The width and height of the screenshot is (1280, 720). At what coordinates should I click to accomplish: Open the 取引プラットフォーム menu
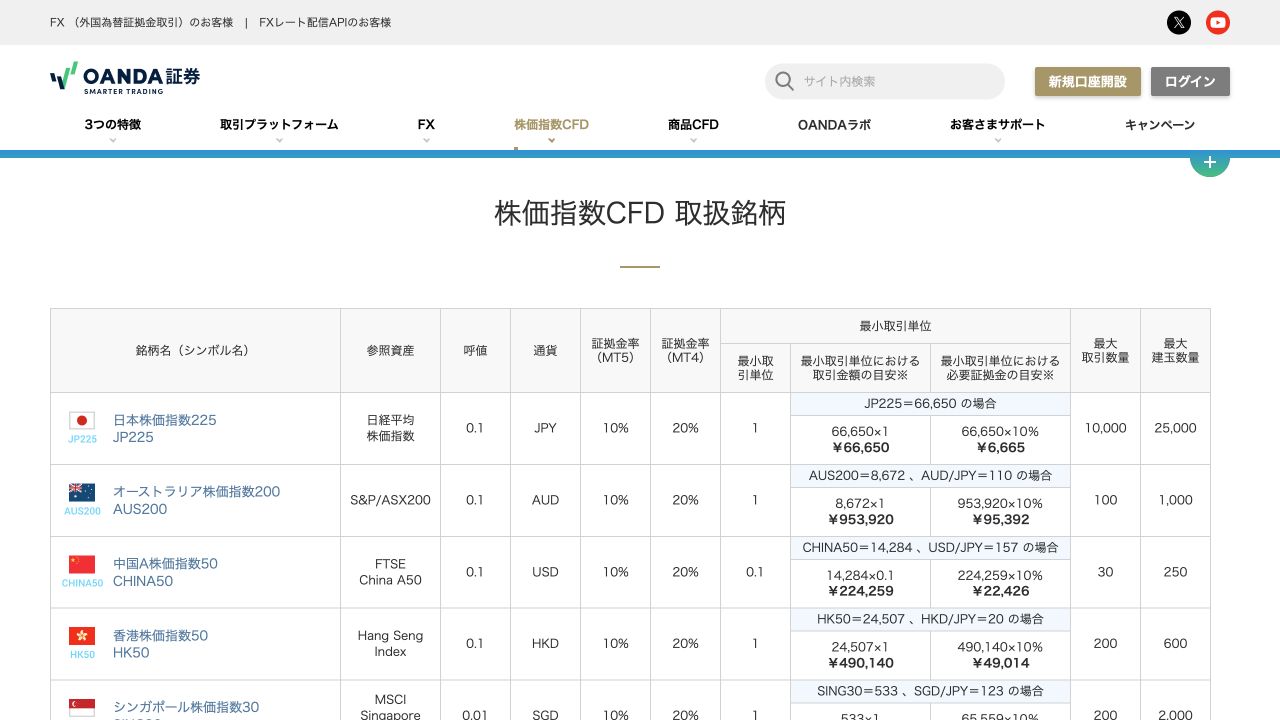279,125
